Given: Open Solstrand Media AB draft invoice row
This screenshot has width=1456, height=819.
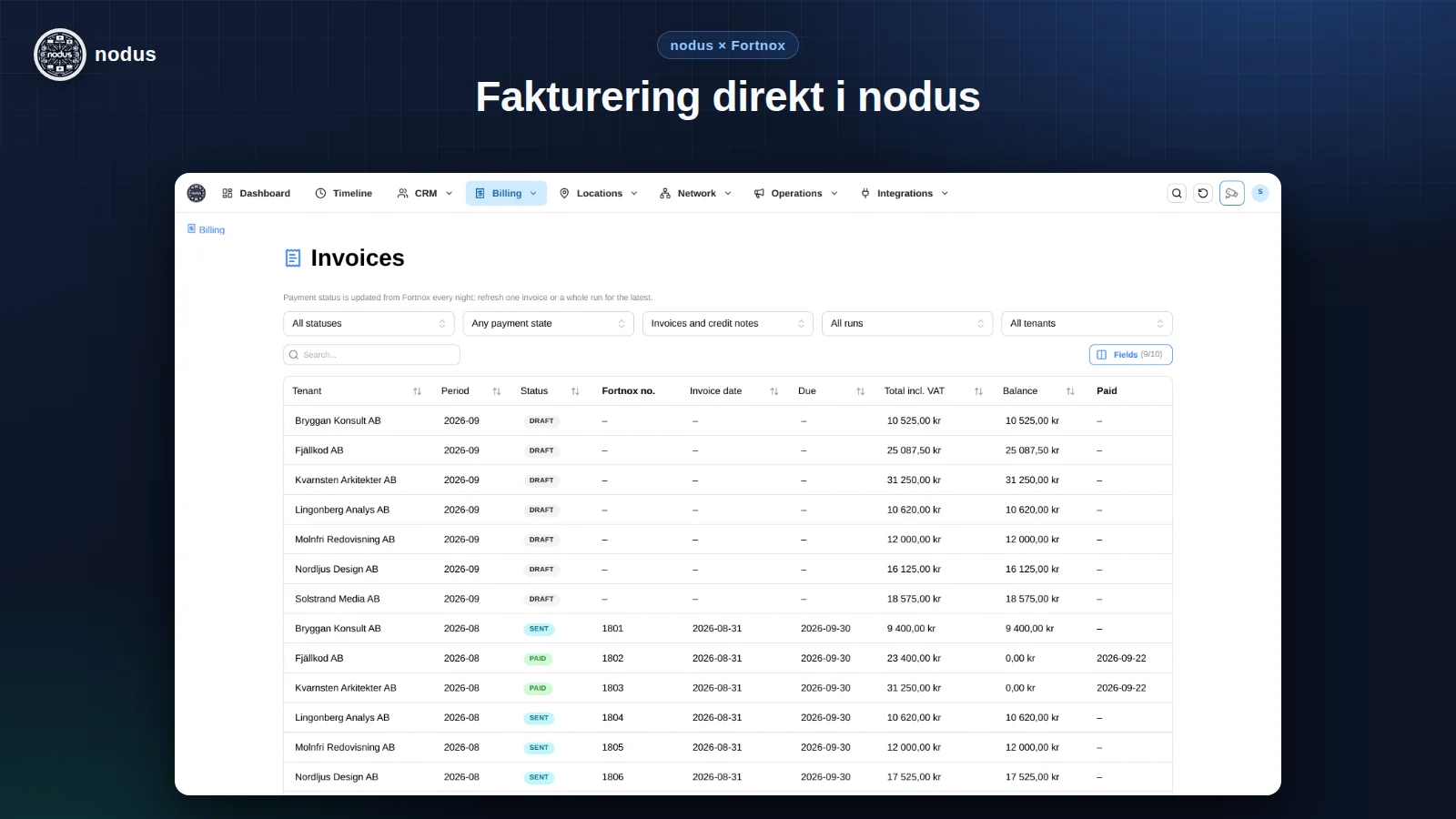Looking at the screenshot, I should [x=727, y=600].
